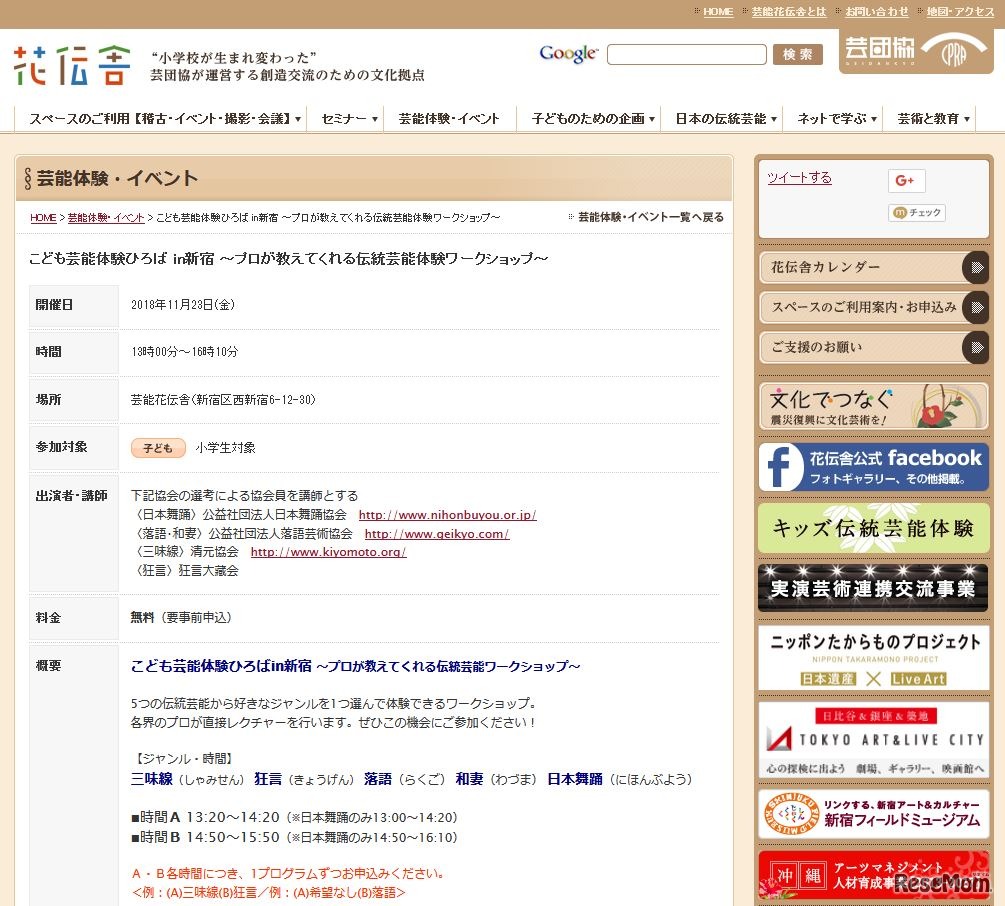Open 花伝舎カレンダー sidebar button
Screen dimensions: 1005x906
coord(874,267)
